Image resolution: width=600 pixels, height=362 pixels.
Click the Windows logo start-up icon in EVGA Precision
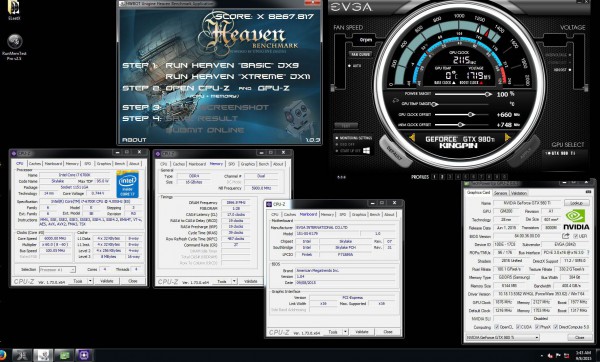366,151
